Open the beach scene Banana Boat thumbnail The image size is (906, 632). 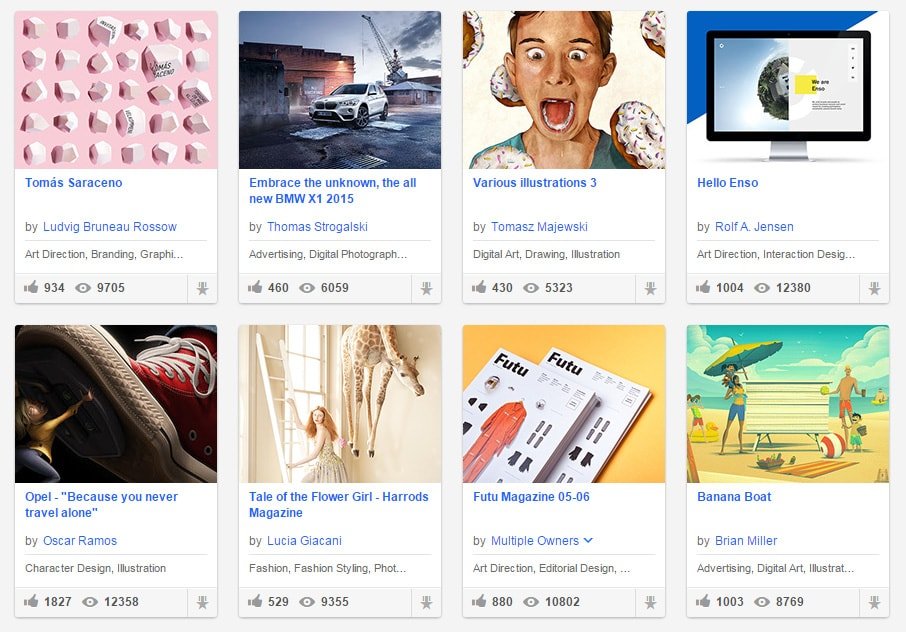(x=788, y=404)
